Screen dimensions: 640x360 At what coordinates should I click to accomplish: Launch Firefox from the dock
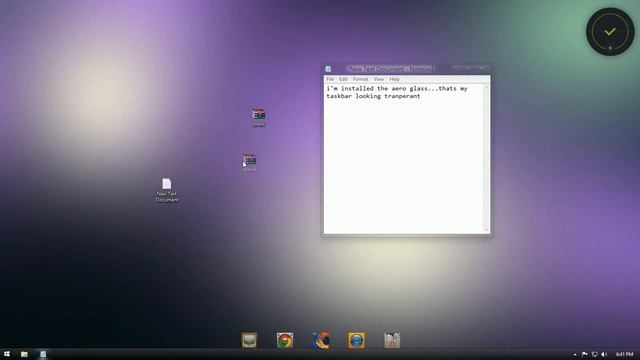321,340
